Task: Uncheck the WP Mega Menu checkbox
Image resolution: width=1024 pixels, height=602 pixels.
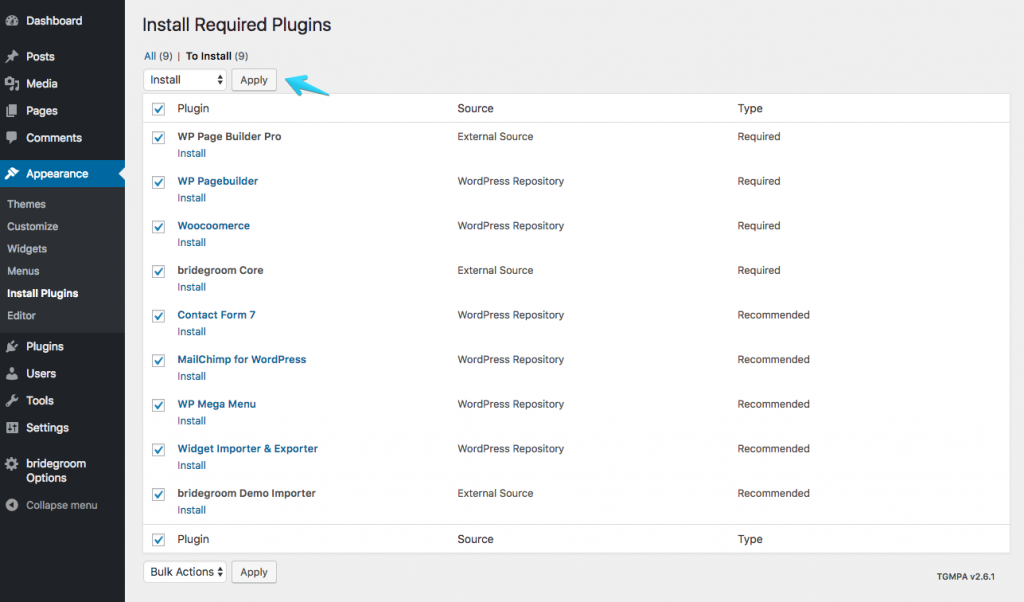Action: click(x=159, y=405)
